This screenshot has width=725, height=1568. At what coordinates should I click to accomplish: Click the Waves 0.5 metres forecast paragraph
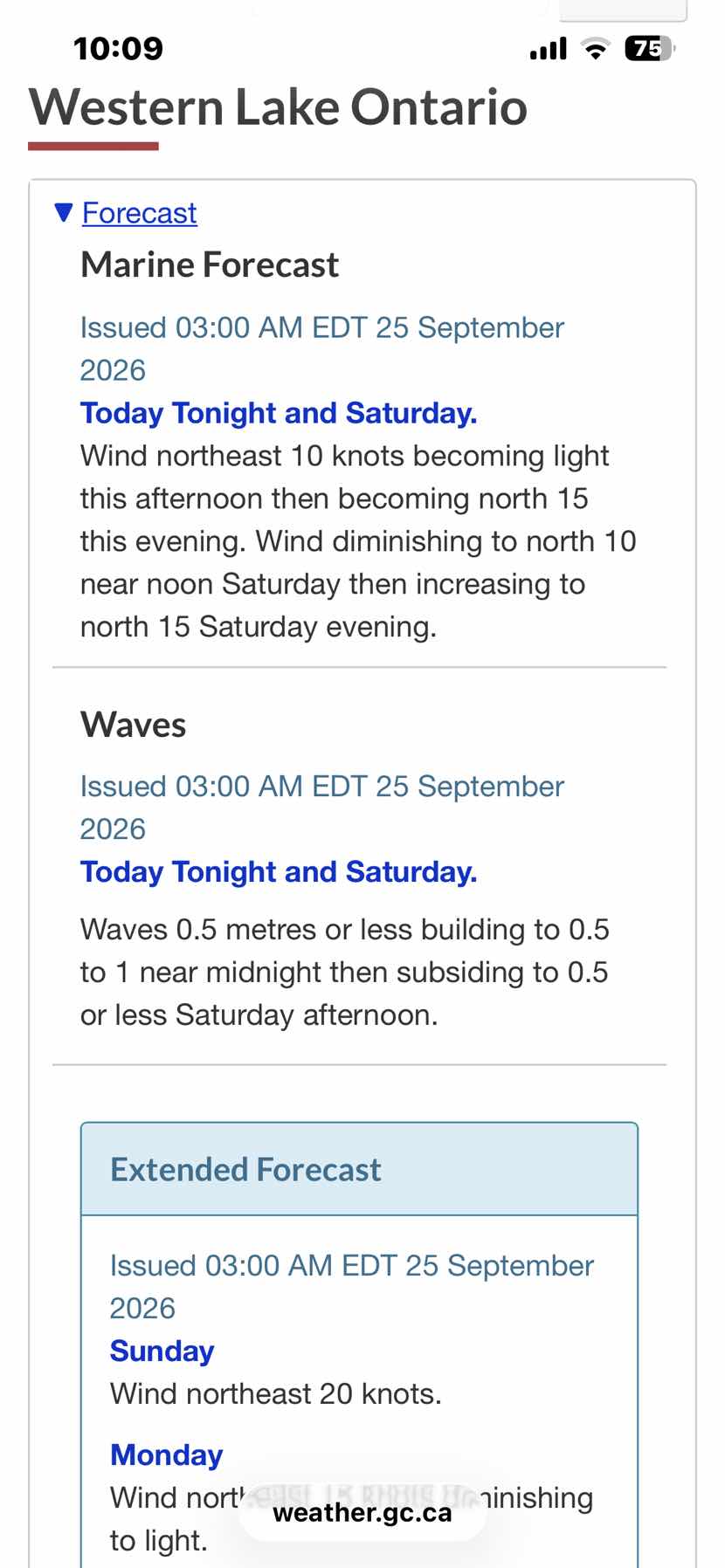coord(345,972)
